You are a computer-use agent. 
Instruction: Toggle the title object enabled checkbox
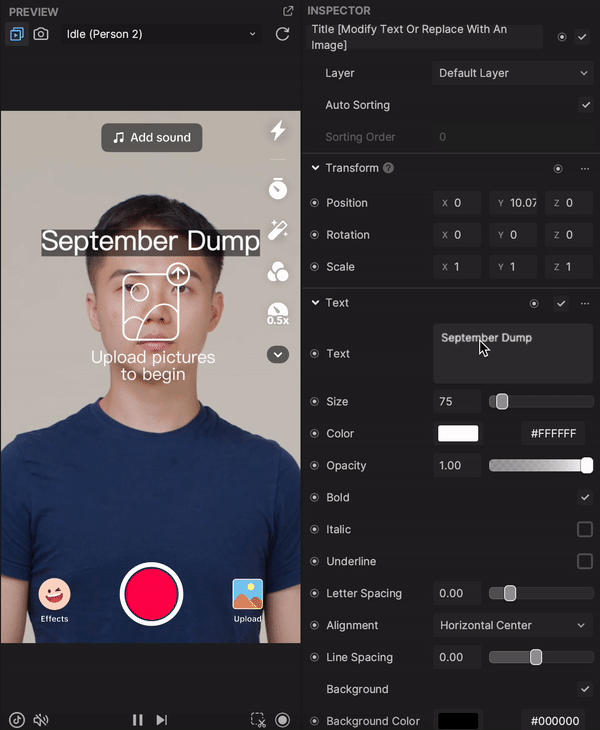(x=582, y=37)
